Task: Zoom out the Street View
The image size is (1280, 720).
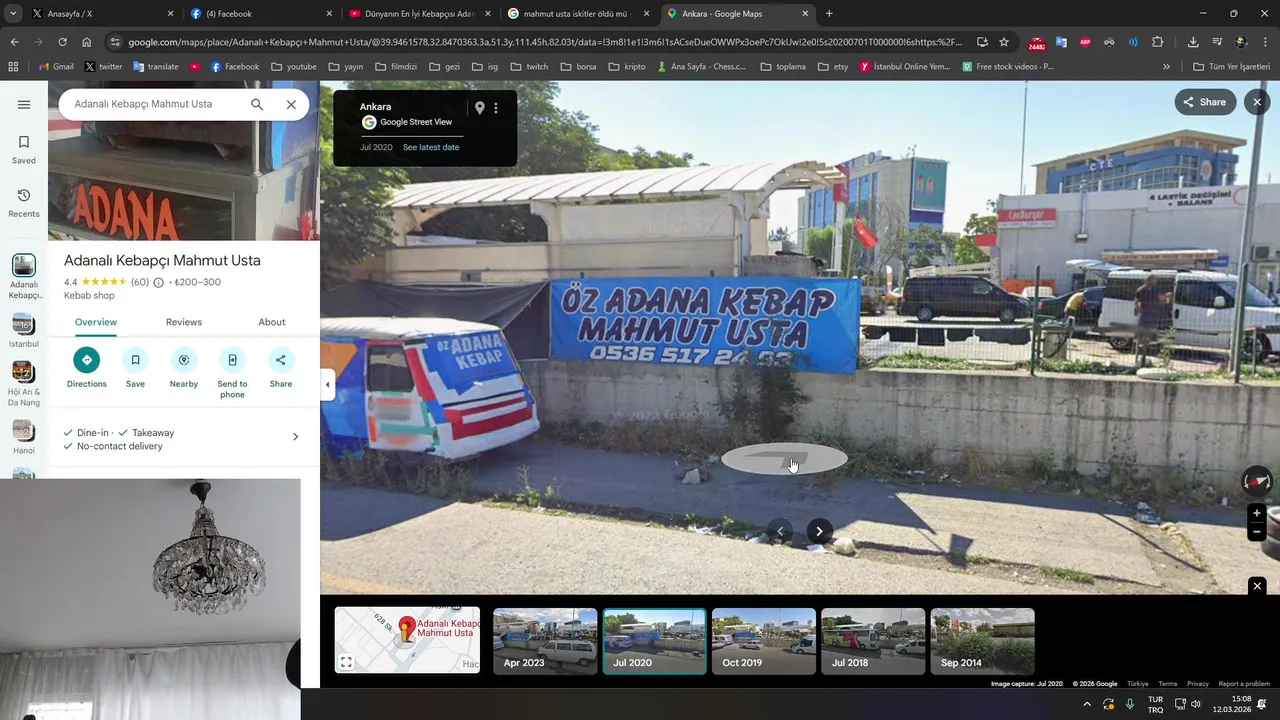Action: [x=1257, y=532]
